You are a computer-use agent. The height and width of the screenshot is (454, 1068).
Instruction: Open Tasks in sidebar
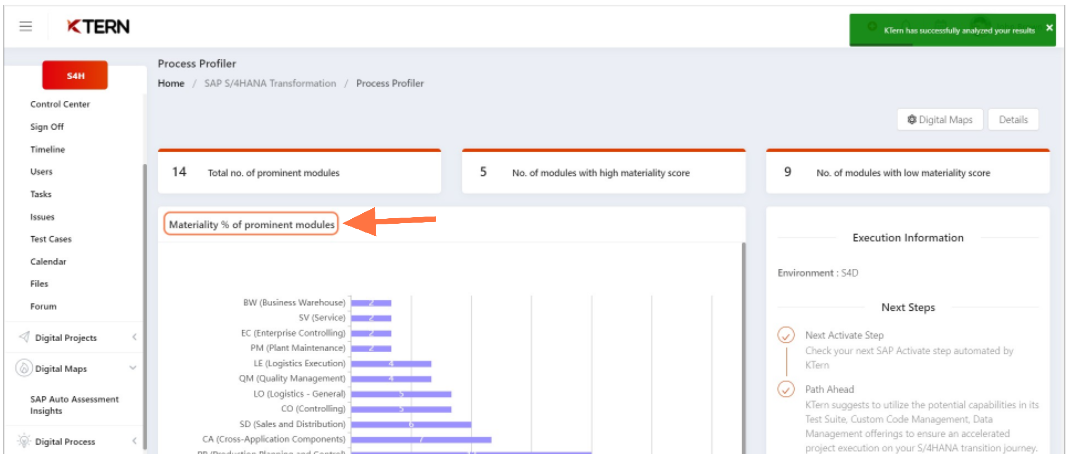point(41,194)
